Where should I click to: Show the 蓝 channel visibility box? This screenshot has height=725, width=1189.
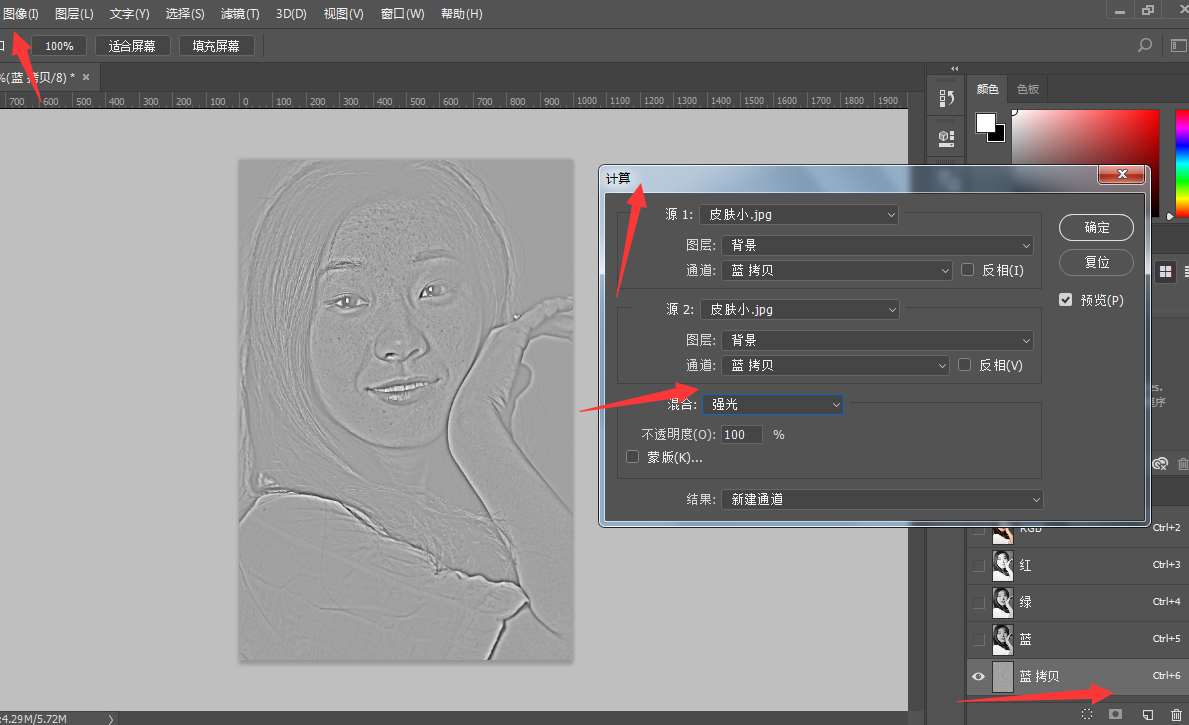tap(979, 639)
